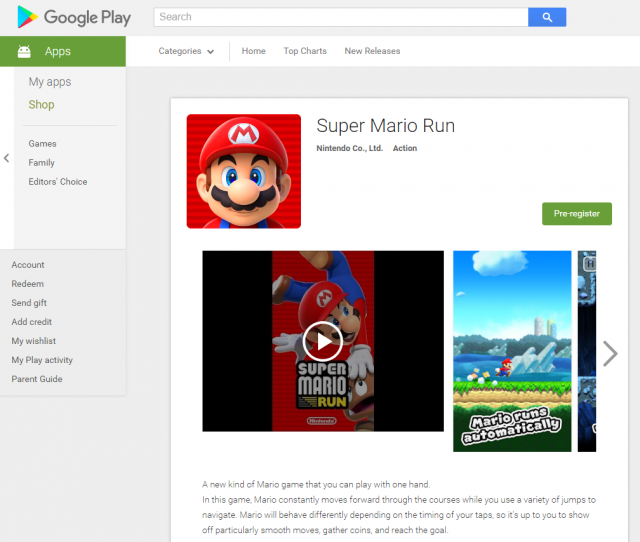Open the Games section
The image size is (640, 542).
[x=42, y=144]
